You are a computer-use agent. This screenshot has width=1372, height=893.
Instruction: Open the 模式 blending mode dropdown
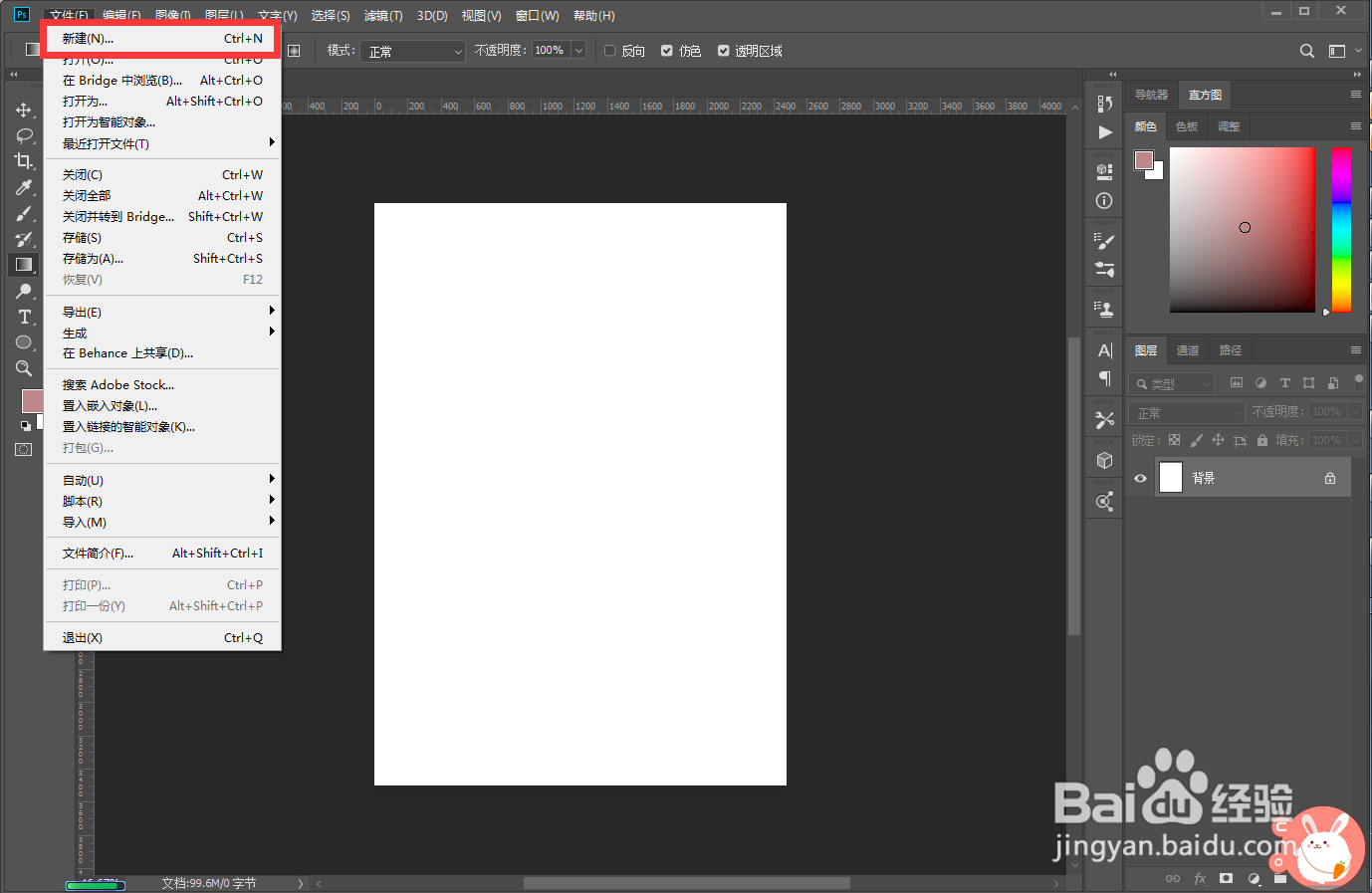tap(411, 51)
